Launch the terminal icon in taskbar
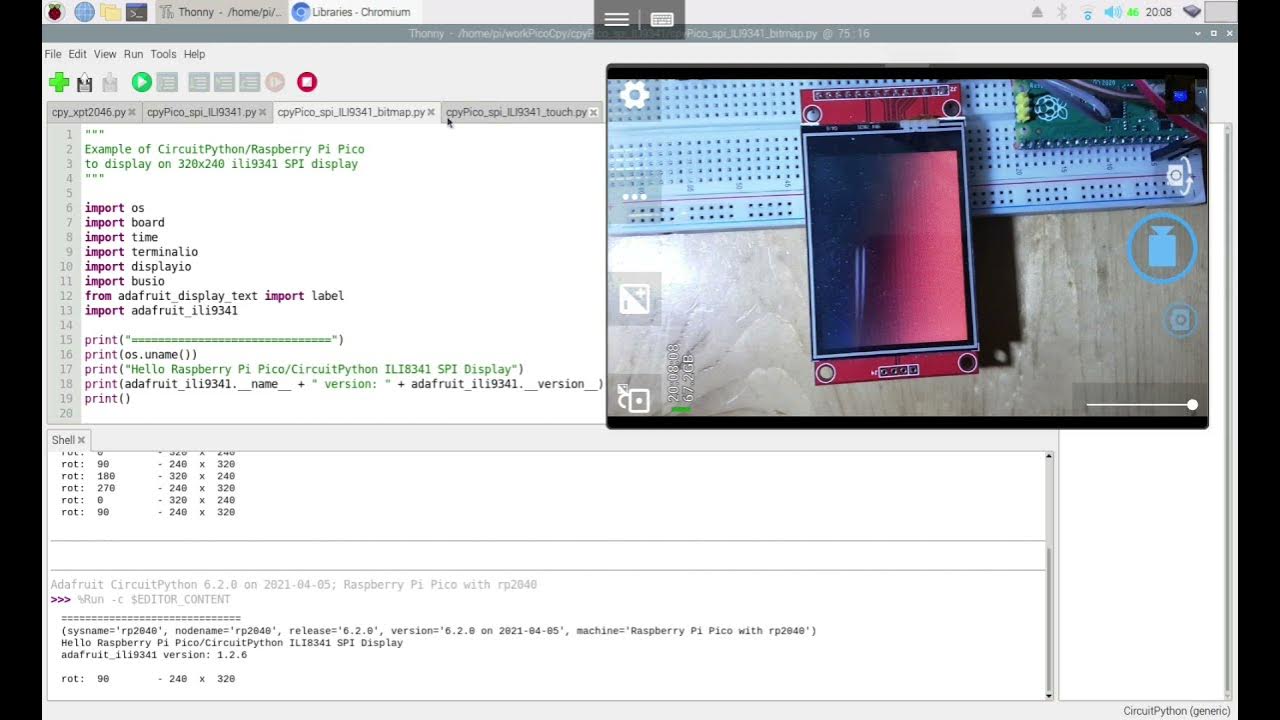 [x=137, y=12]
